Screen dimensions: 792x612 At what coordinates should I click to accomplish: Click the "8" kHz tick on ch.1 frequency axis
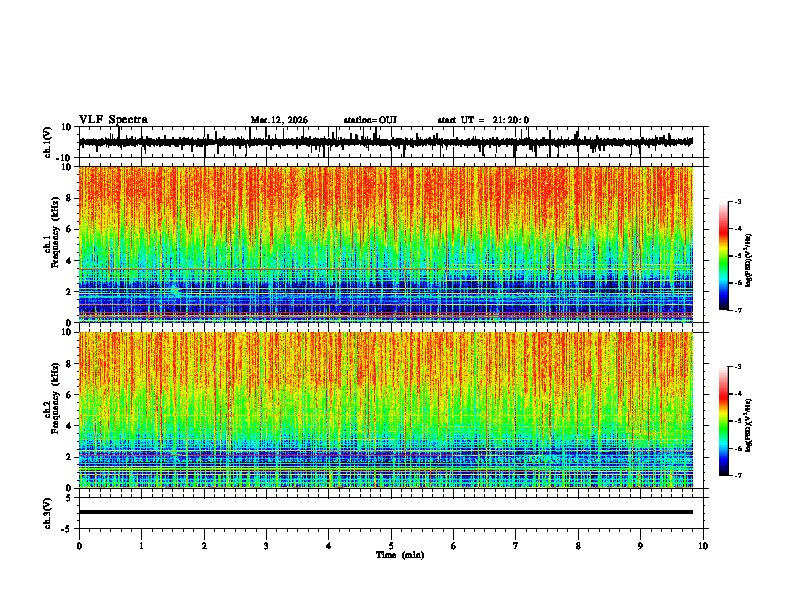(69, 198)
